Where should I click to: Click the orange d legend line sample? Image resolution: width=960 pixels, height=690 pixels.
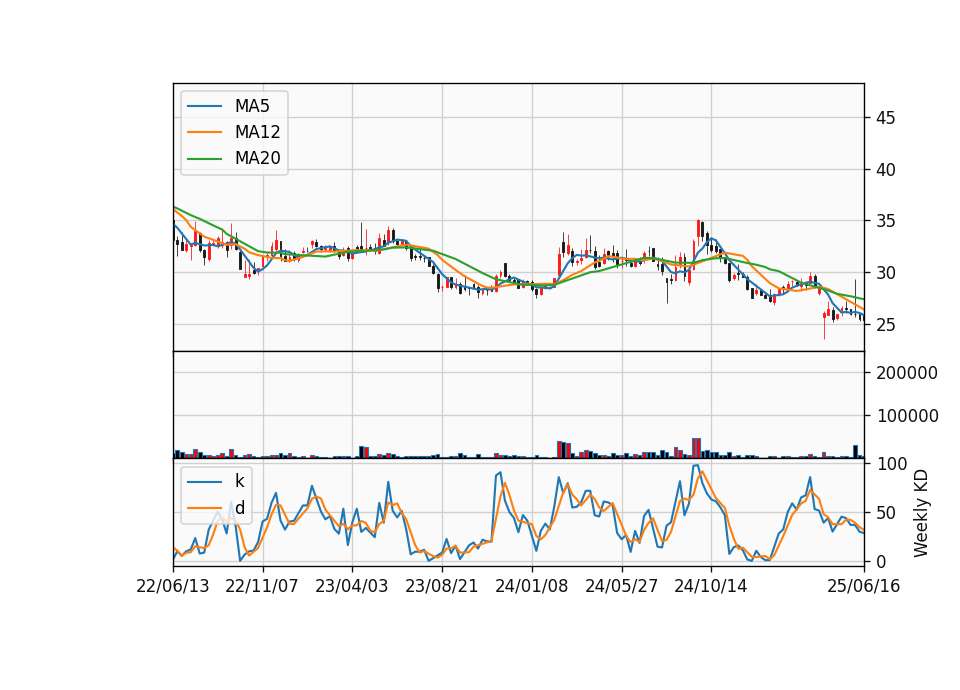point(204,508)
